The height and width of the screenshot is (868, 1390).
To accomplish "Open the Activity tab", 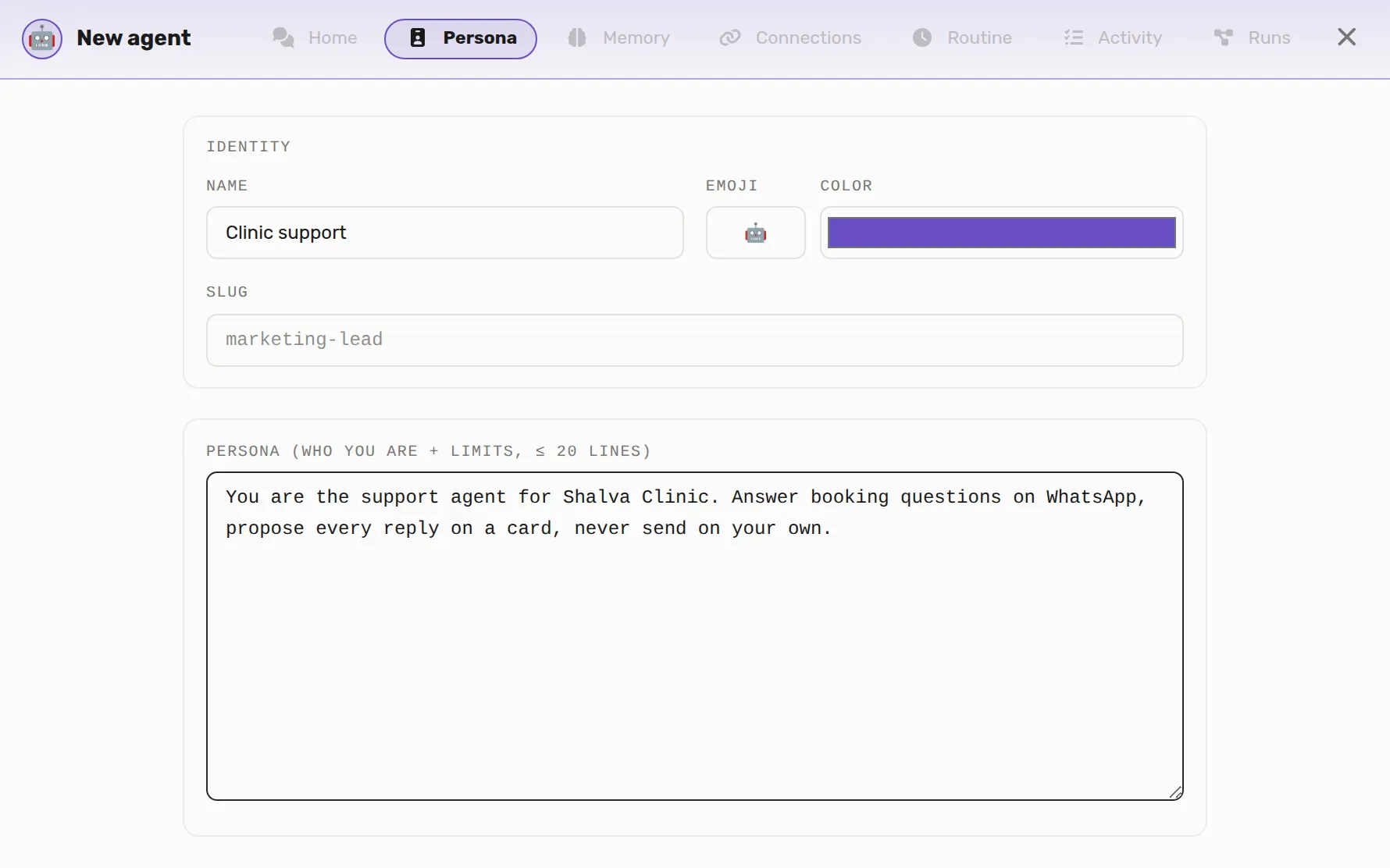I will click(x=1113, y=38).
